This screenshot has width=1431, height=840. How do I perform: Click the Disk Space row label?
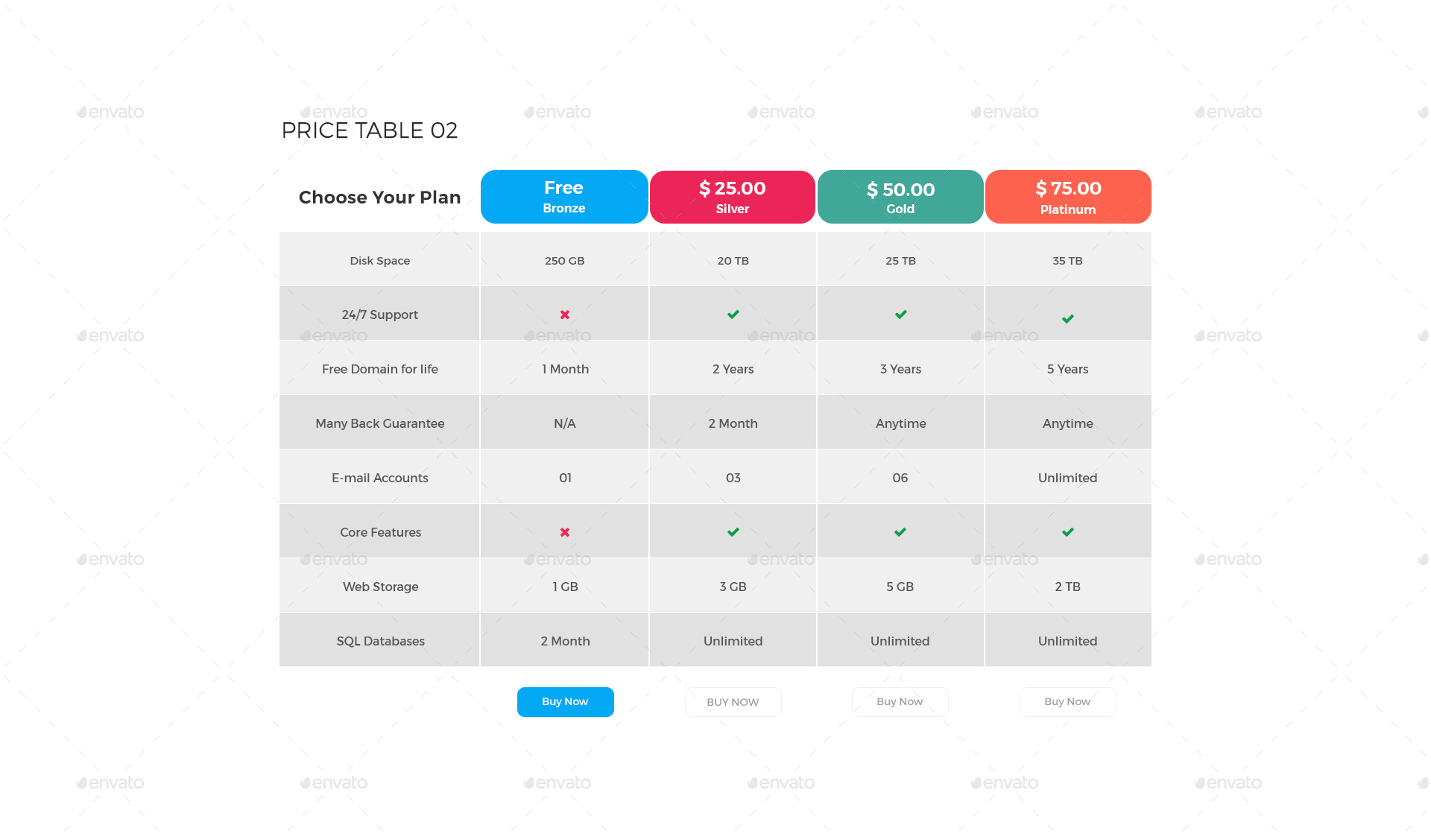[x=380, y=261]
